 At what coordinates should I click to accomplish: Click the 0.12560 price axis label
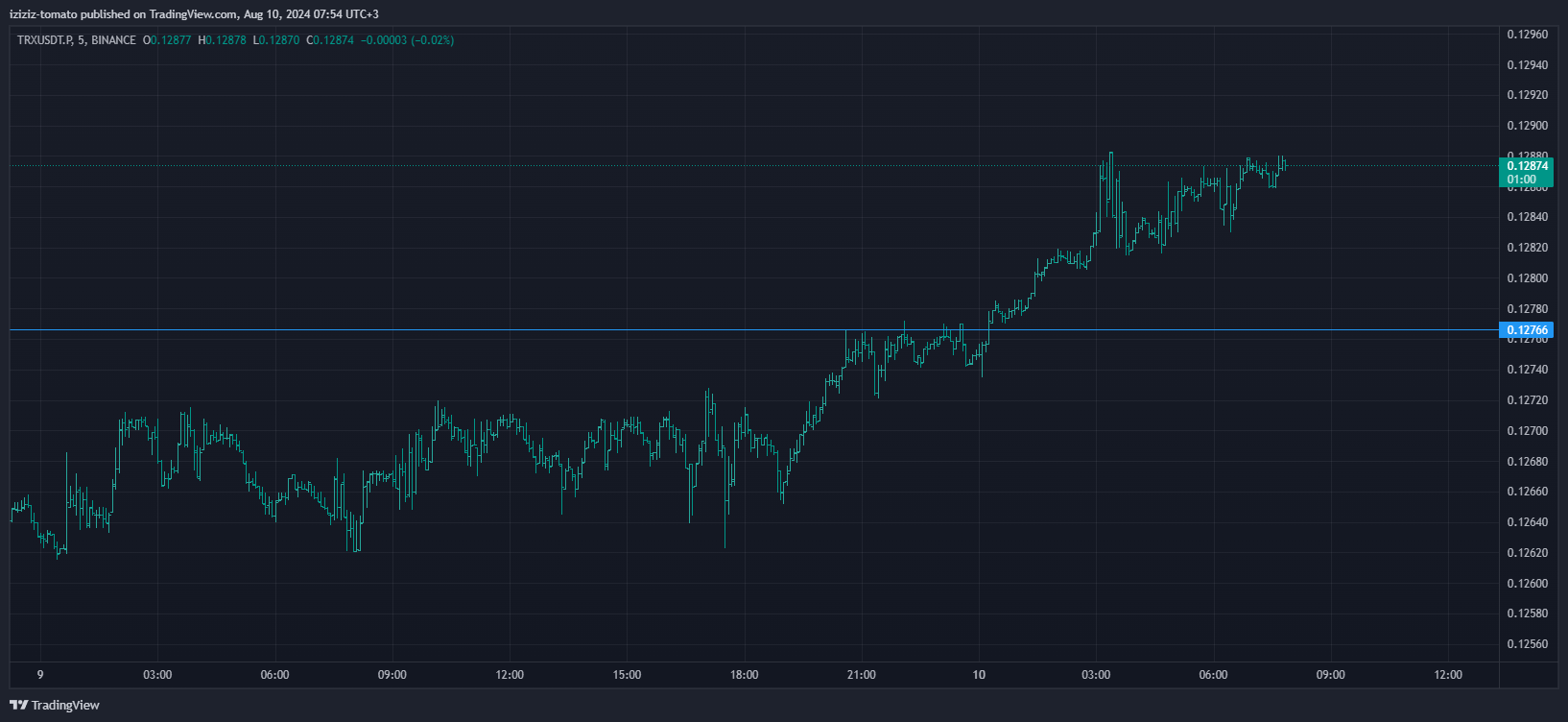tap(1527, 644)
